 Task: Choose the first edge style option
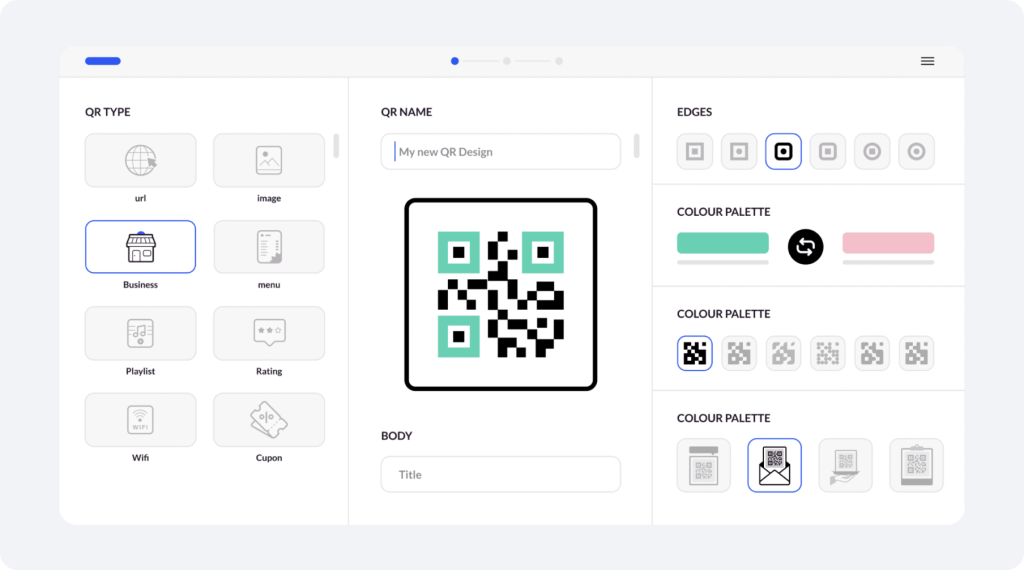coord(695,151)
